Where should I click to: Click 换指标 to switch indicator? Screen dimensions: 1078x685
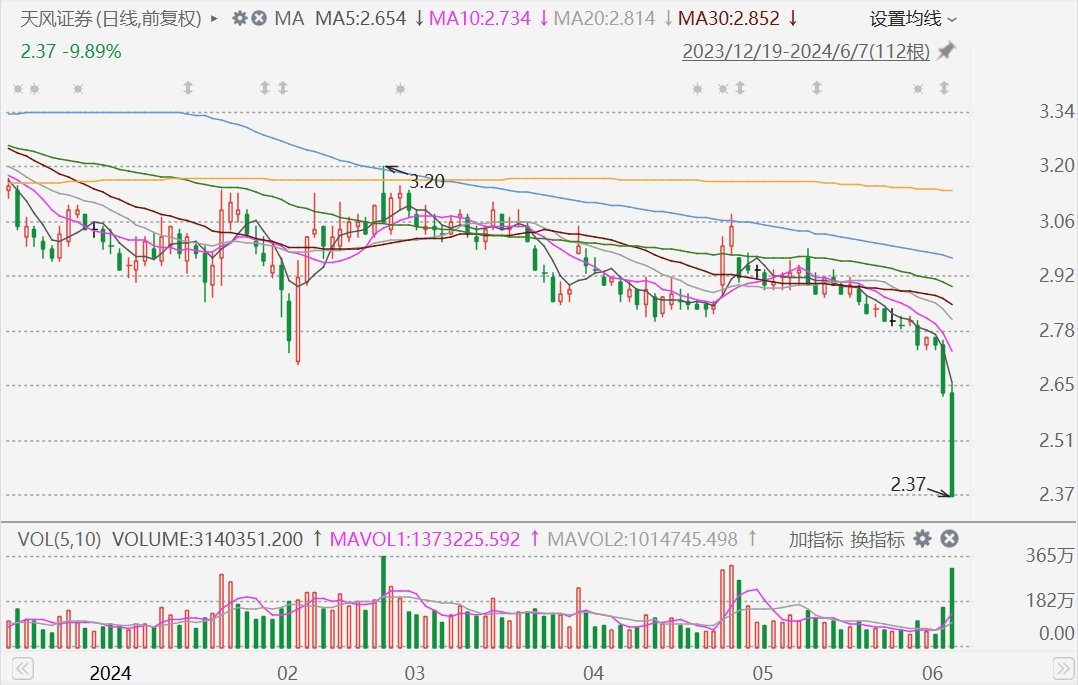[877, 539]
